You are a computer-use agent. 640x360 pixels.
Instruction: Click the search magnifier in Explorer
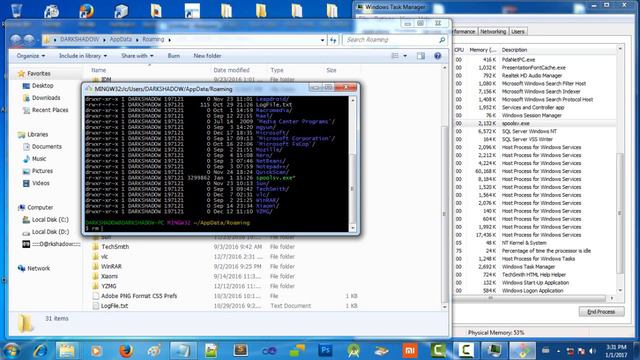pos(442,40)
